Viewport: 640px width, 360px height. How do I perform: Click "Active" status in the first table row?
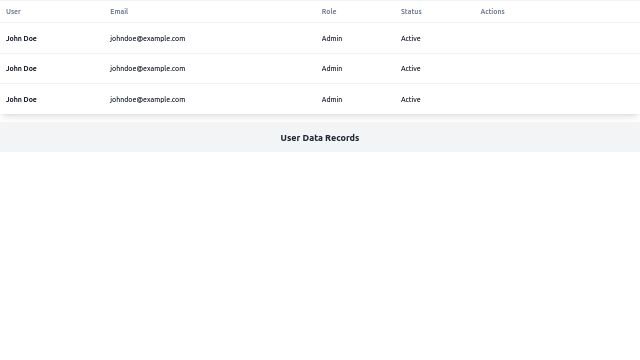pos(410,38)
